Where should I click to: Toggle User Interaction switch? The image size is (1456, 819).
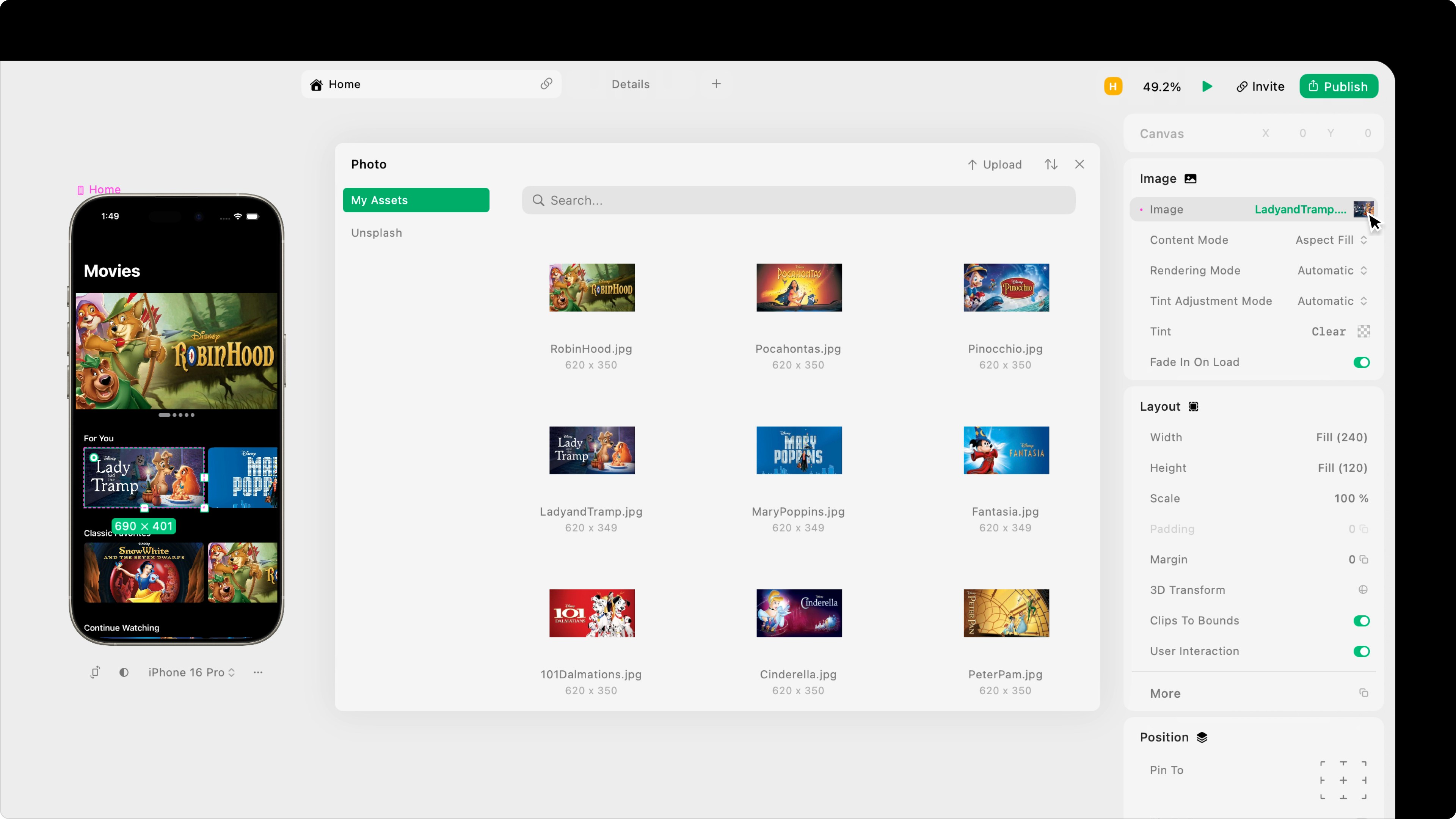pyautogui.click(x=1361, y=651)
